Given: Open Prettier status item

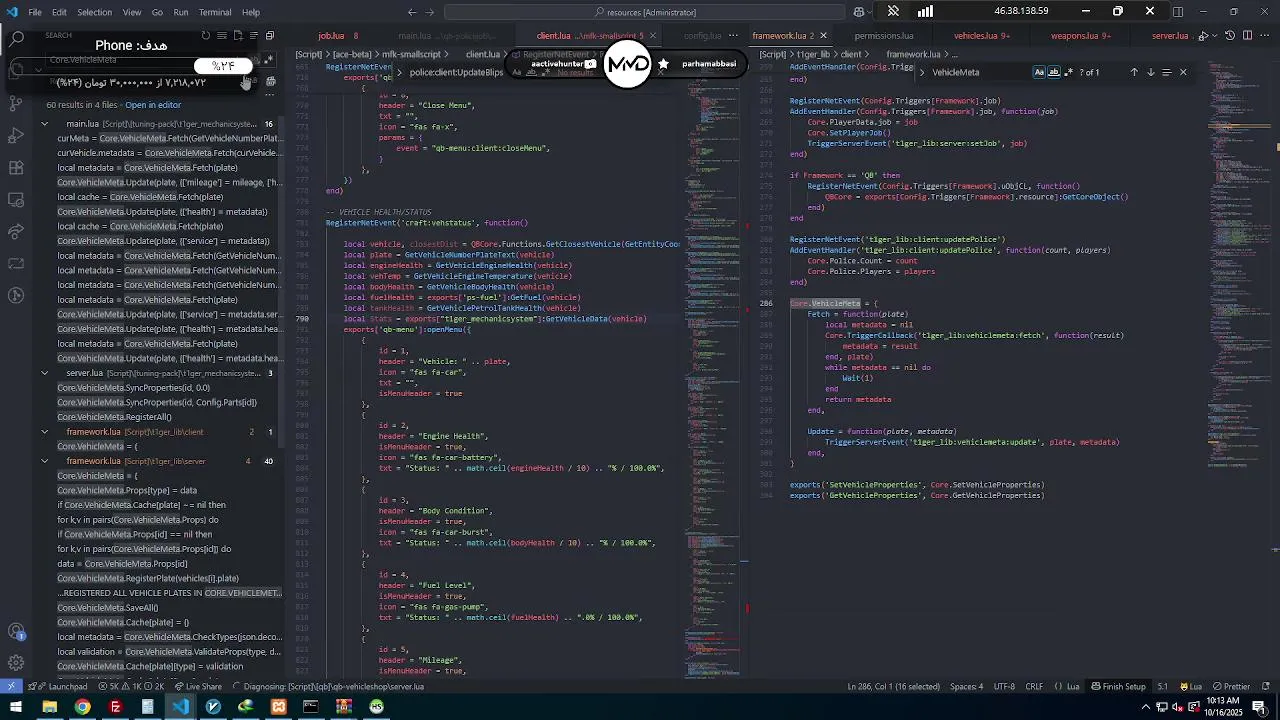Looking at the screenshot, I should (1231, 687).
